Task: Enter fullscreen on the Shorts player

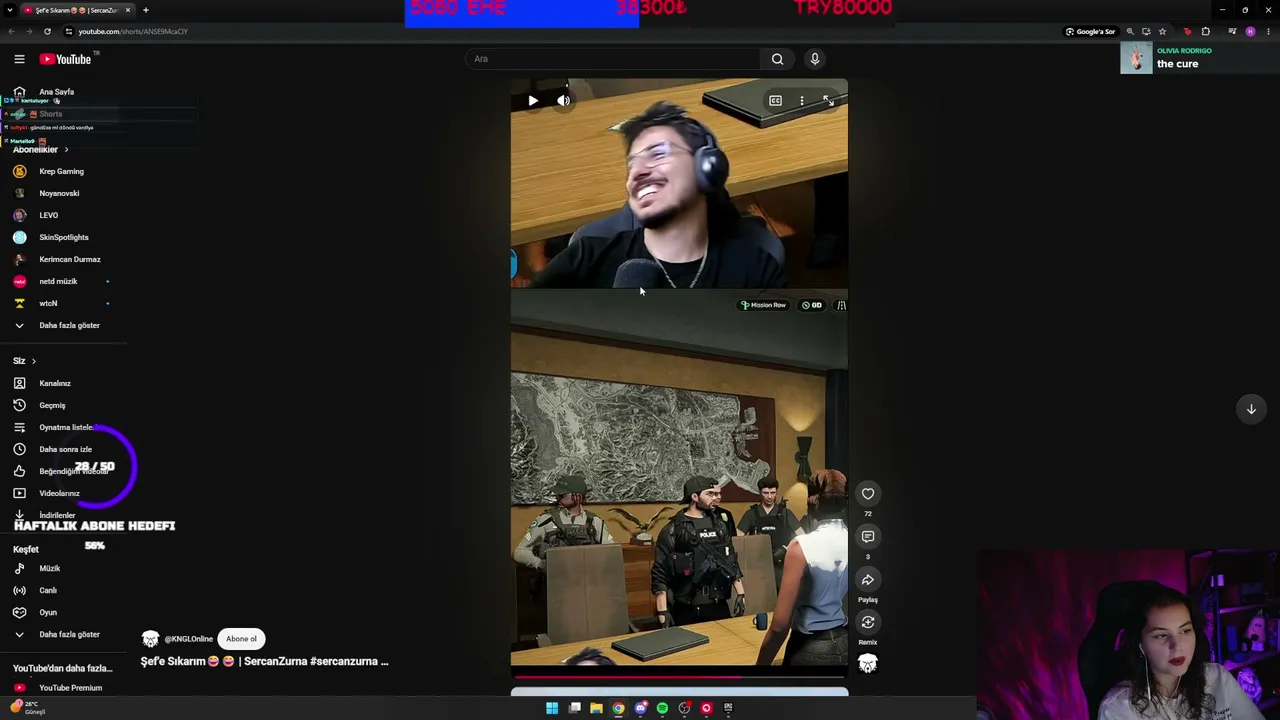Action: click(x=828, y=101)
